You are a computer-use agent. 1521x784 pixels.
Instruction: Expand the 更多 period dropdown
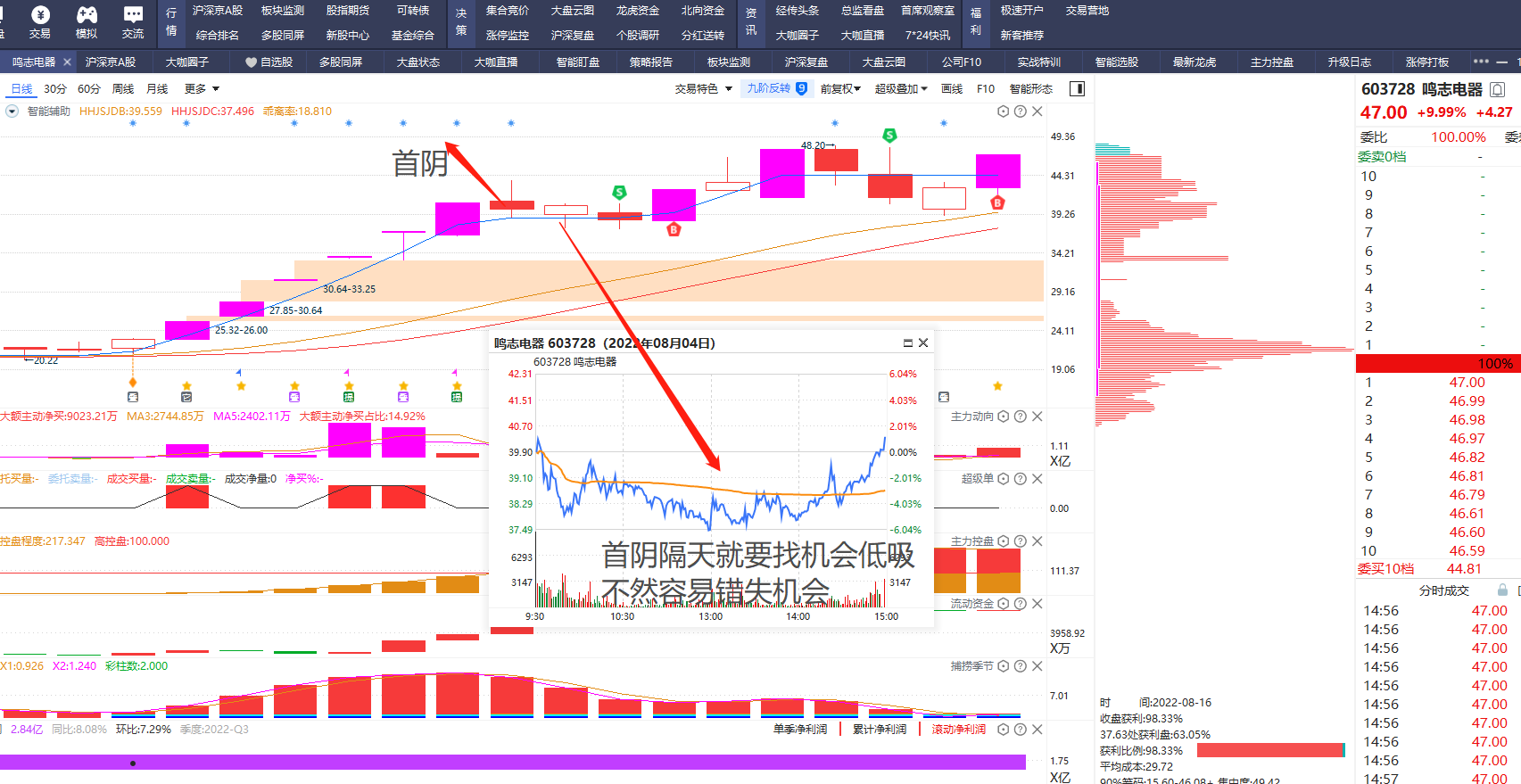pyautogui.click(x=202, y=89)
